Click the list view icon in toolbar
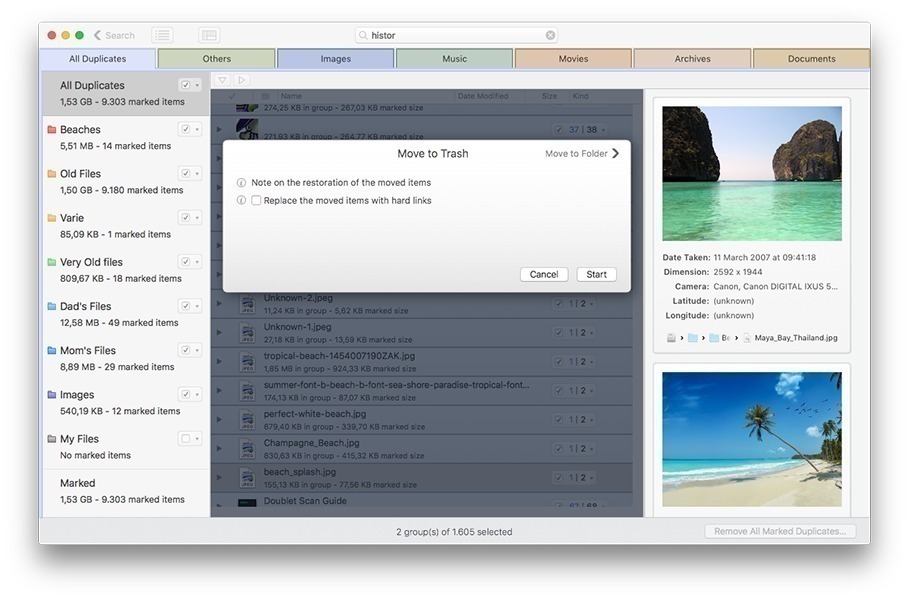Screen dimensions: 909x600 point(162,35)
